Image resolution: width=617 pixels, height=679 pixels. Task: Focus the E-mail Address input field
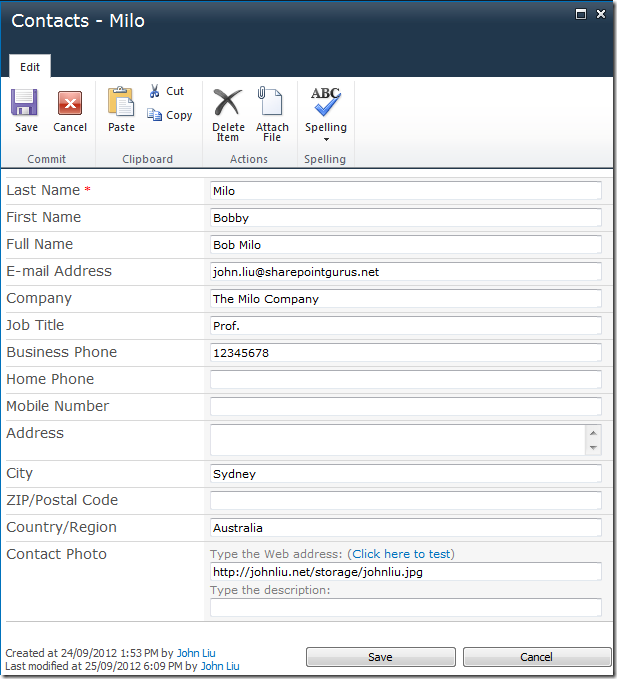[405, 272]
